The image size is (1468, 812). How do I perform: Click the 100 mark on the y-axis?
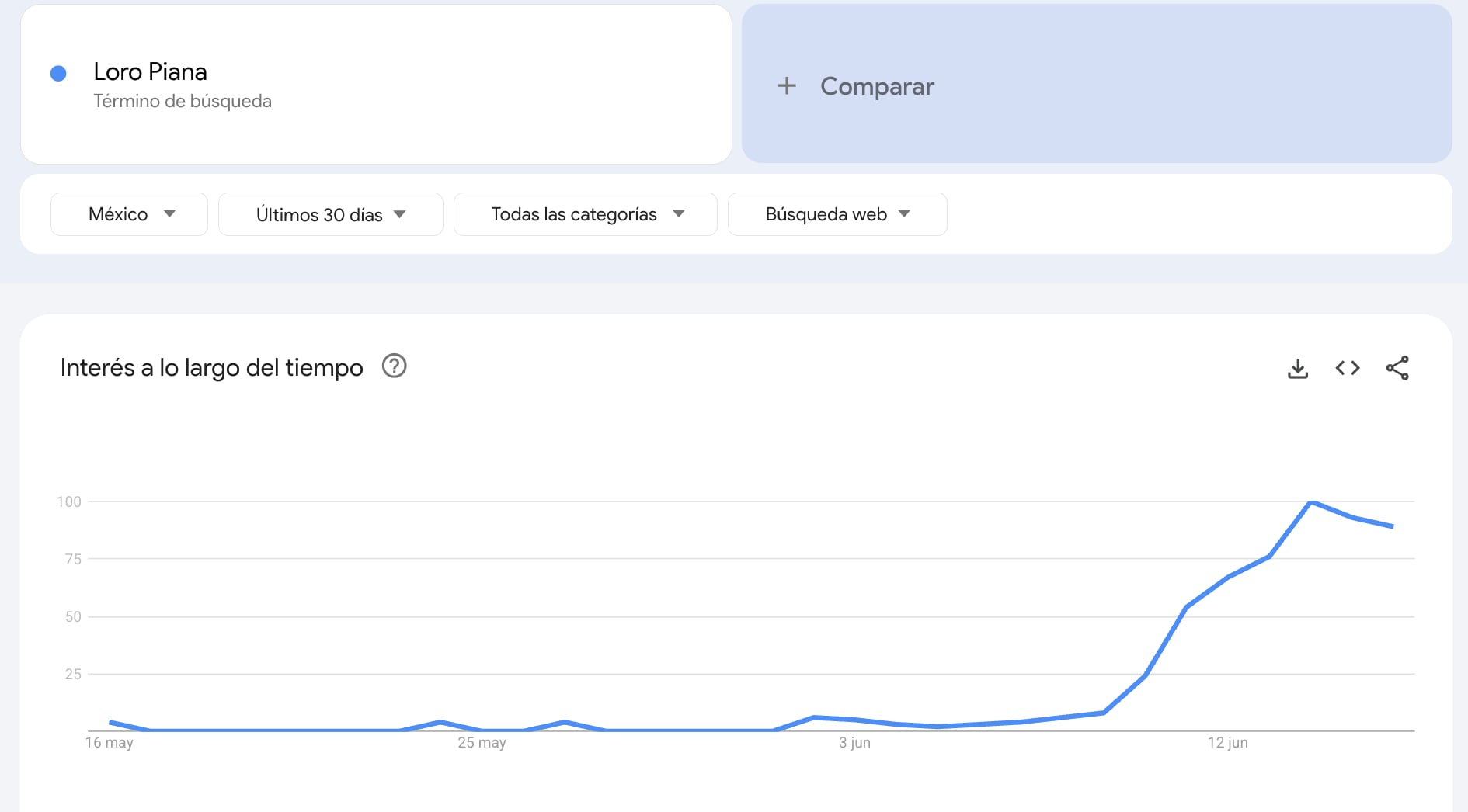(70, 501)
